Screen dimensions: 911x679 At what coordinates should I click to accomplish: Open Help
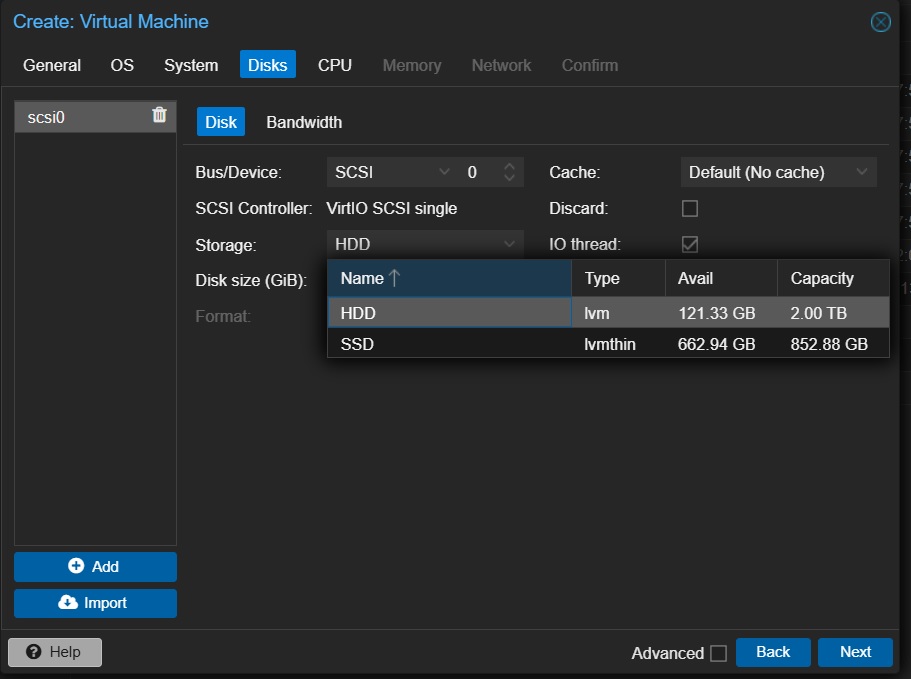[55, 652]
